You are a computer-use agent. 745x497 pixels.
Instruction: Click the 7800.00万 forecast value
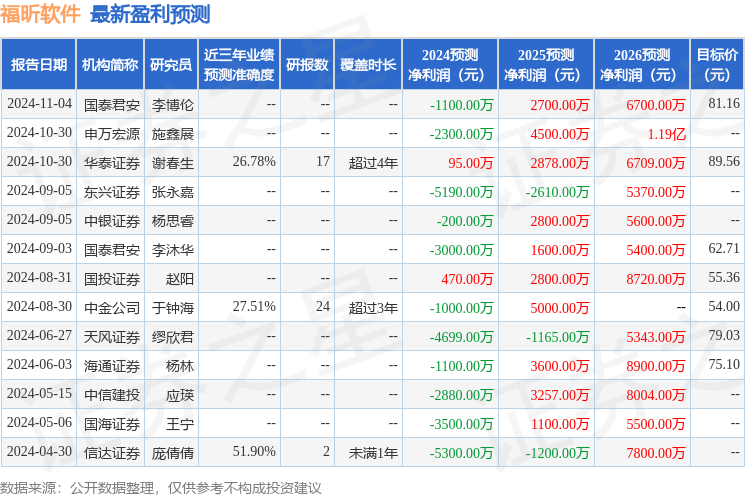pos(656,453)
